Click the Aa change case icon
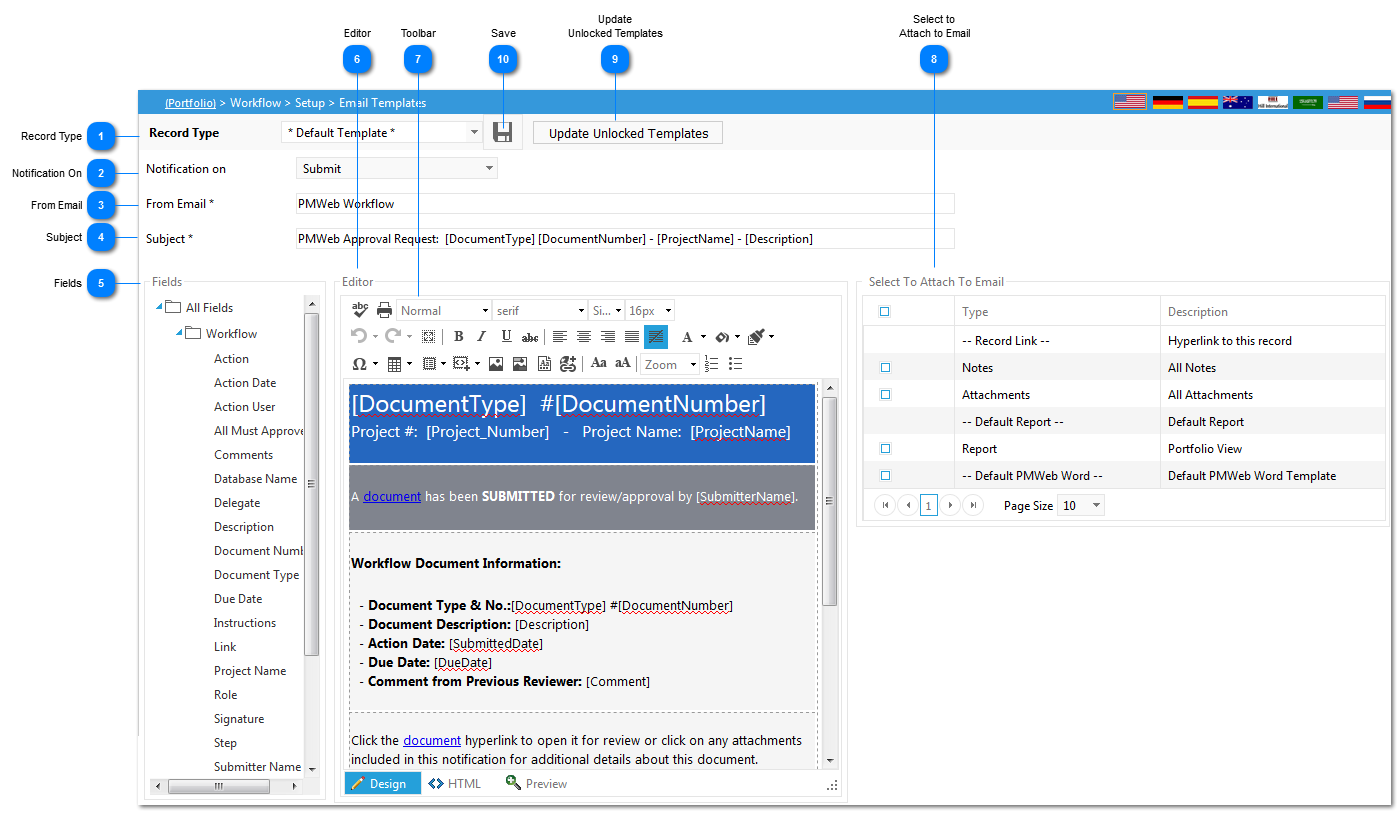Image resolution: width=1400 pixels, height=814 pixels. pos(599,364)
